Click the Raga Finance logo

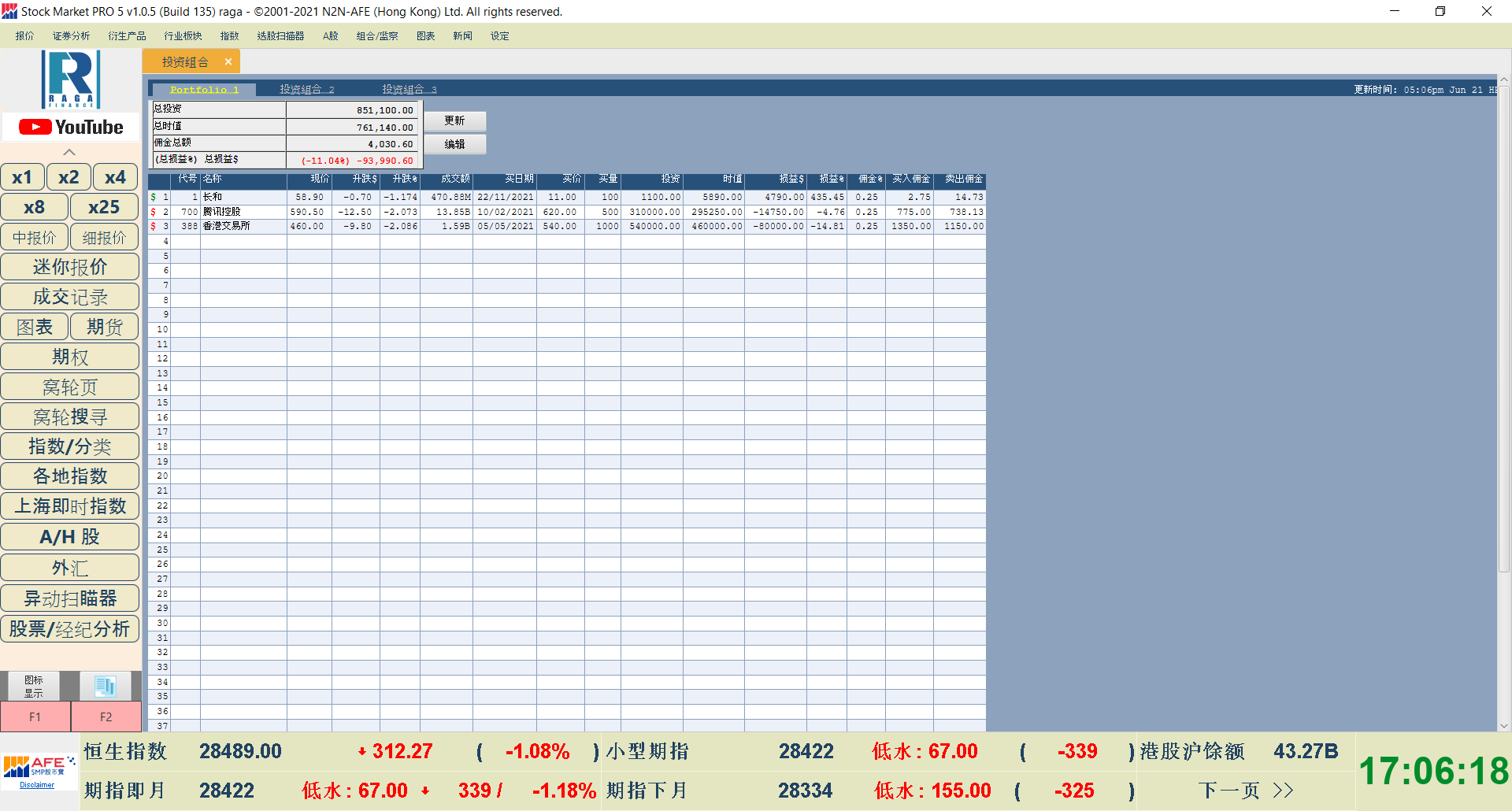tap(71, 80)
